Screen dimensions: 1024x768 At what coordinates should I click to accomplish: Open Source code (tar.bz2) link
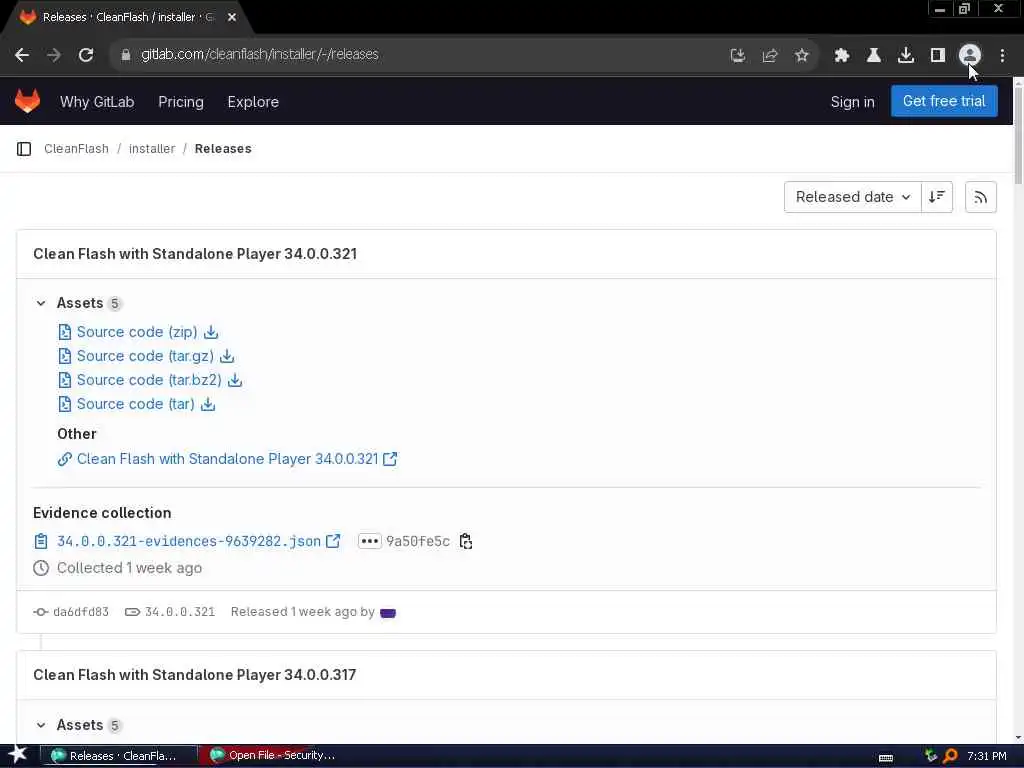pos(149,380)
